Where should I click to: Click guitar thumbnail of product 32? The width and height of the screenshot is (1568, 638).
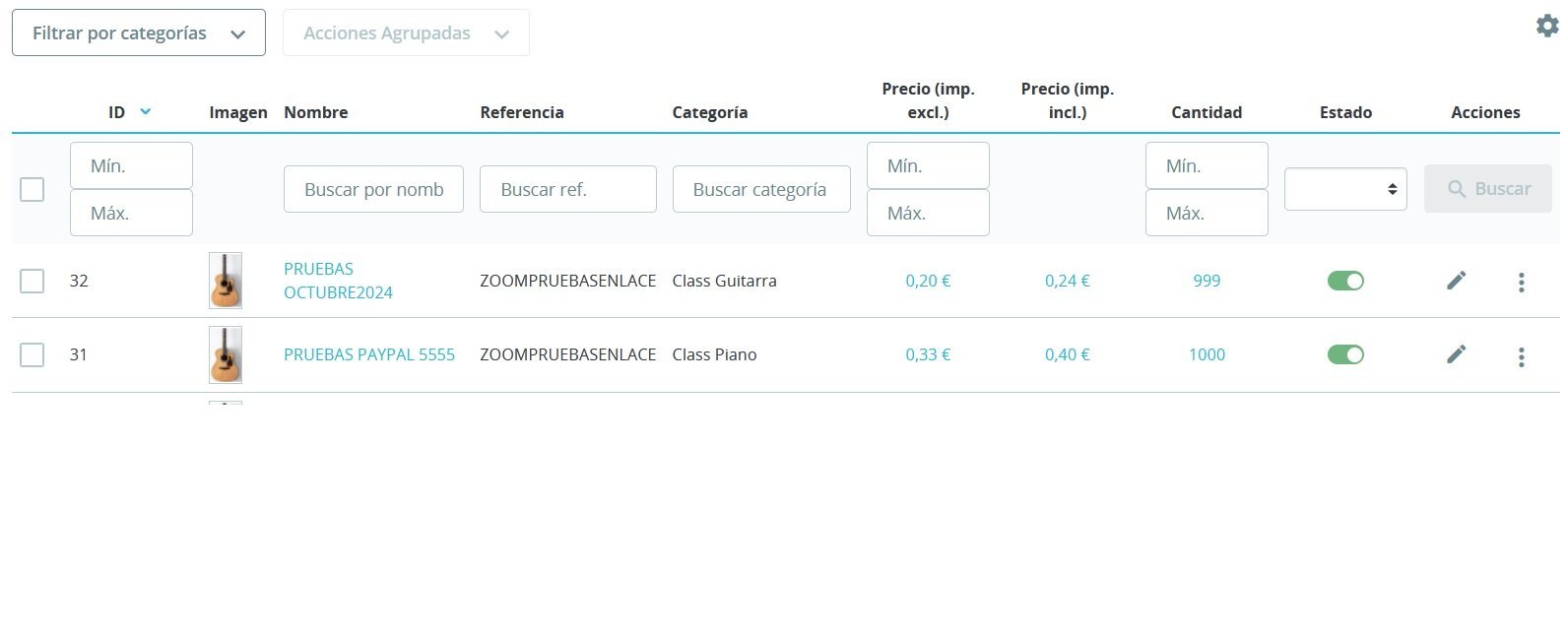[226, 281]
